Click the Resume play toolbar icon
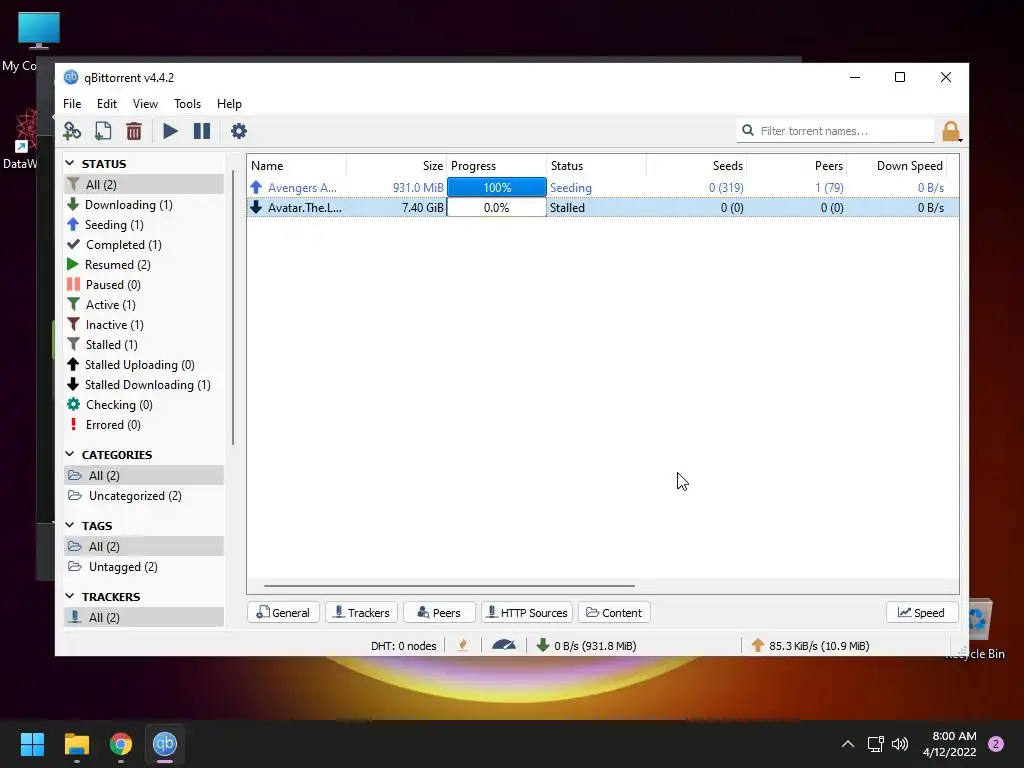The height and width of the screenshot is (768, 1024). coord(170,131)
